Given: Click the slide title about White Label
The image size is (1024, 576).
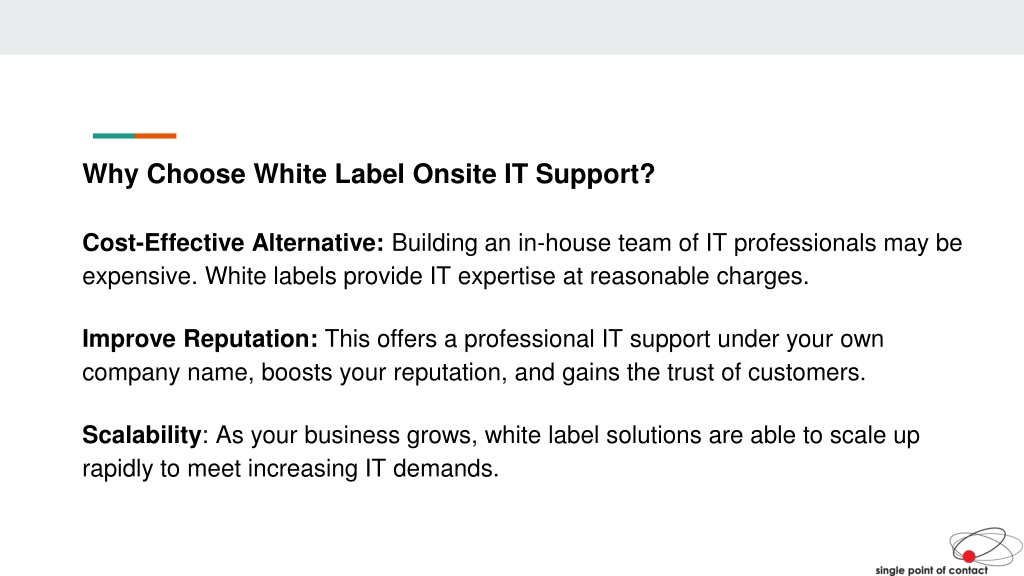Looking at the screenshot, I should click(x=368, y=174).
